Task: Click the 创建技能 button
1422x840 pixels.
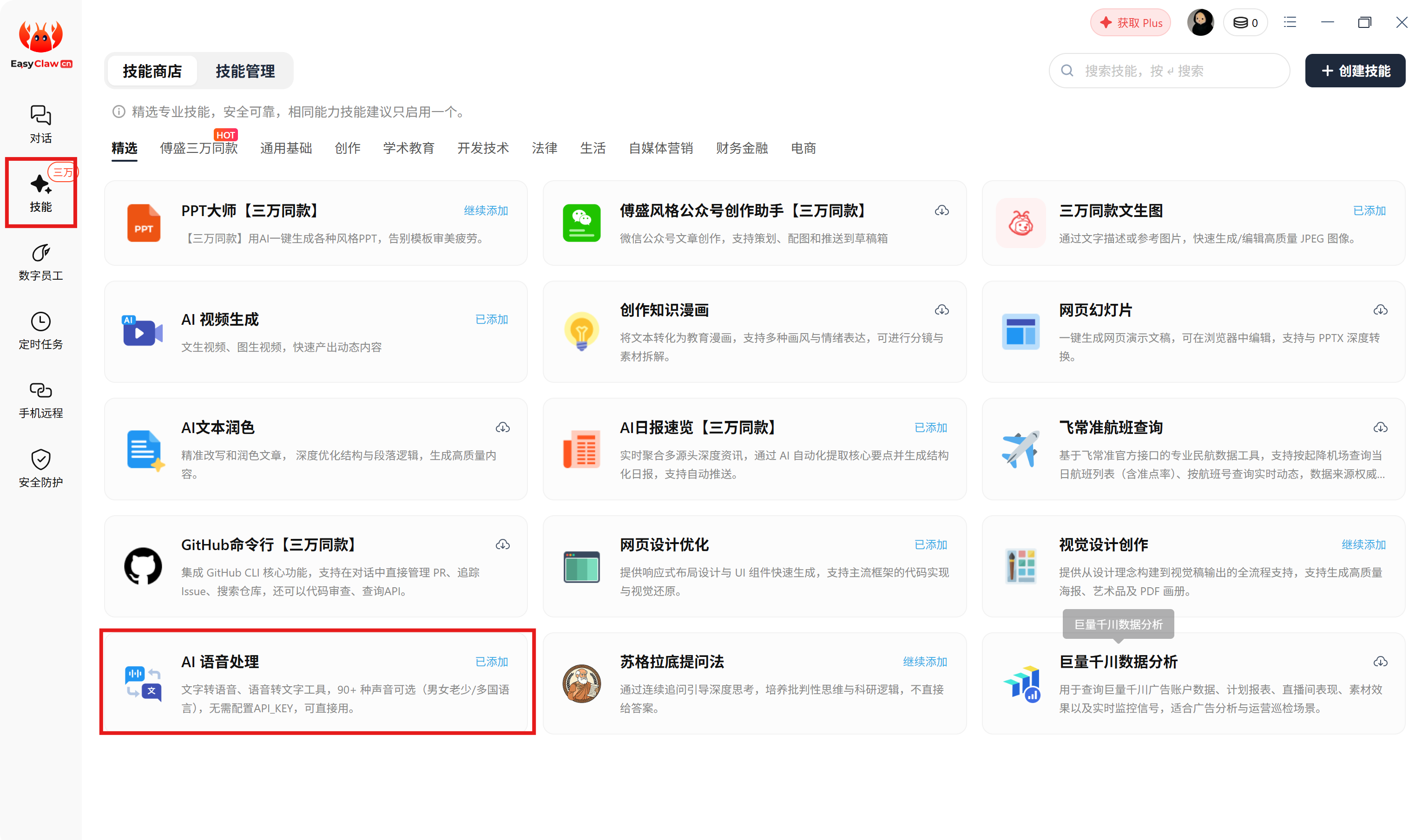Action: (x=1355, y=71)
